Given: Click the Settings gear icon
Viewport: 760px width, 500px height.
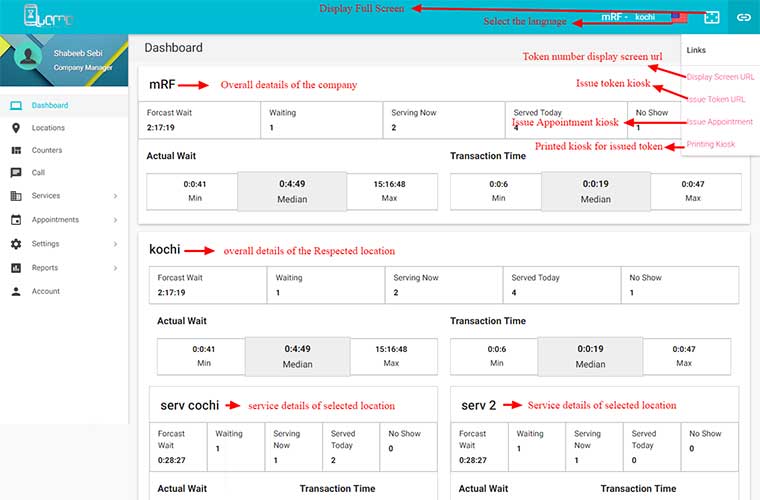Looking at the screenshot, I should 16,244.
